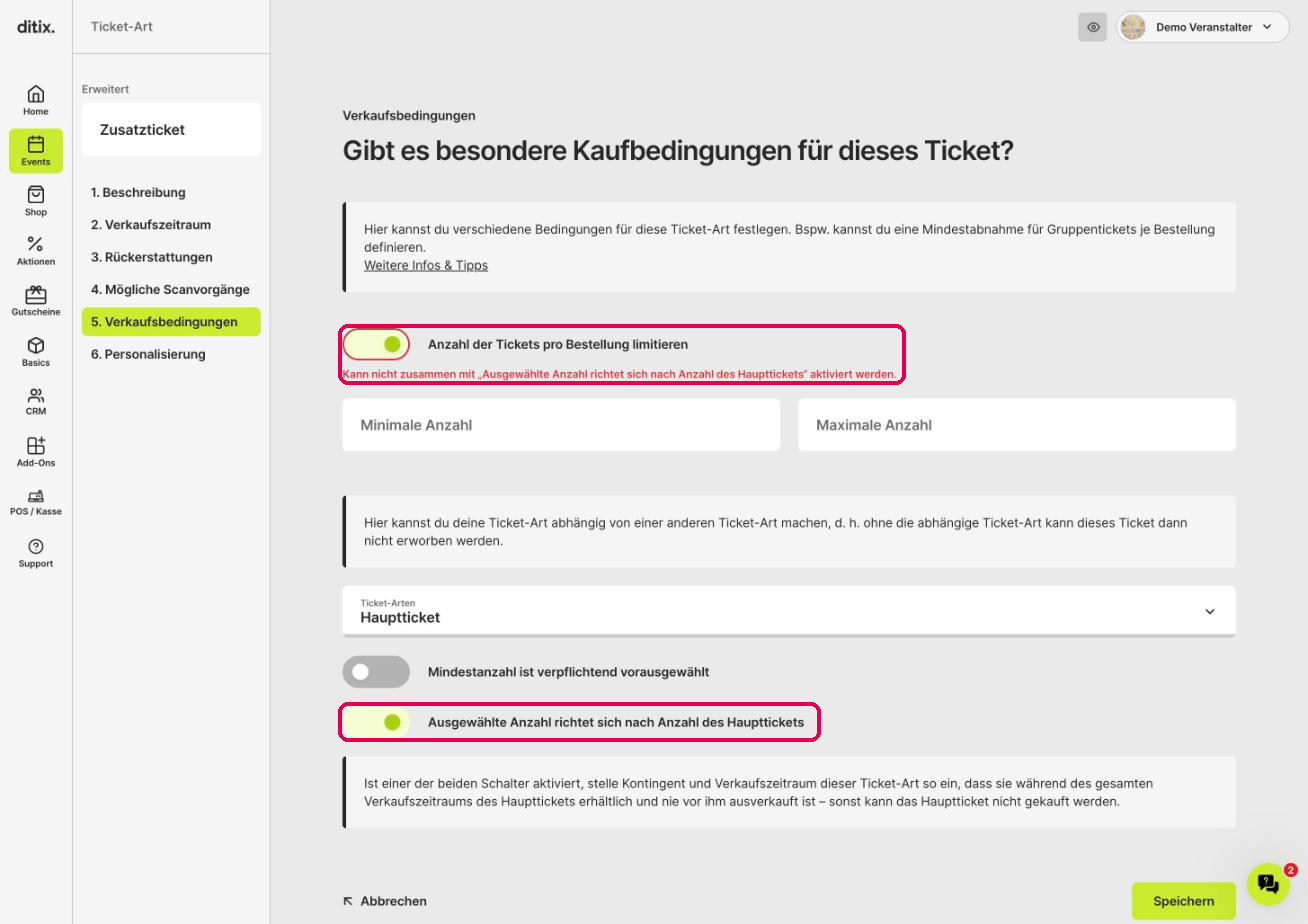1308x924 pixels.
Task: Click the Speichern button
Action: pyautogui.click(x=1184, y=901)
